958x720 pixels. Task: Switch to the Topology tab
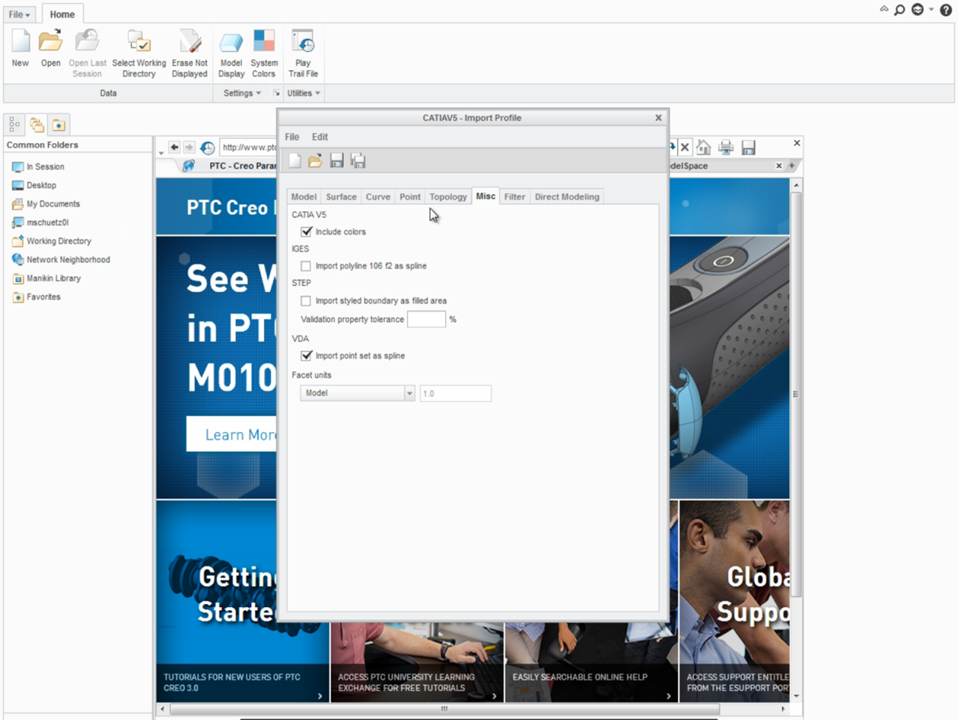click(x=448, y=197)
